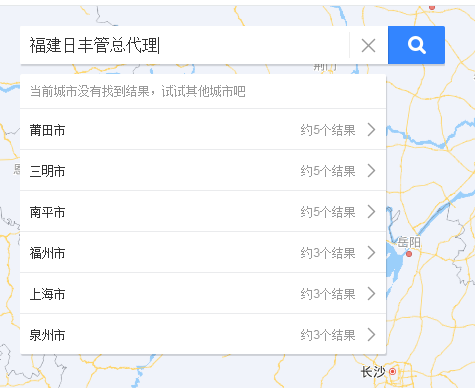Click 约5个结果 count for 莆田市
Screen dimensions: 475x388
click(x=328, y=130)
